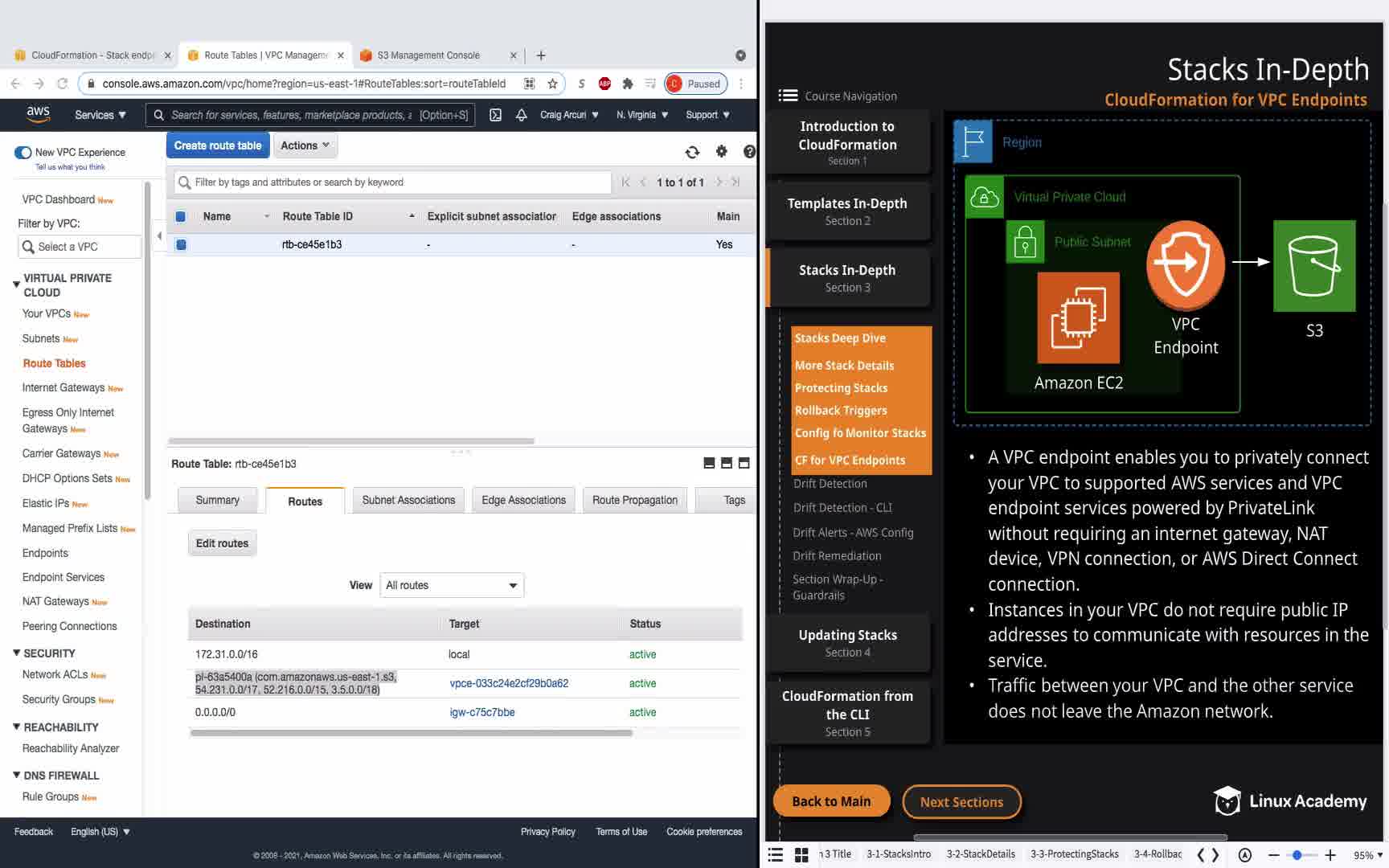Collapse the Security sidebar section
The width and height of the screenshot is (1389, 868).
[x=16, y=653]
